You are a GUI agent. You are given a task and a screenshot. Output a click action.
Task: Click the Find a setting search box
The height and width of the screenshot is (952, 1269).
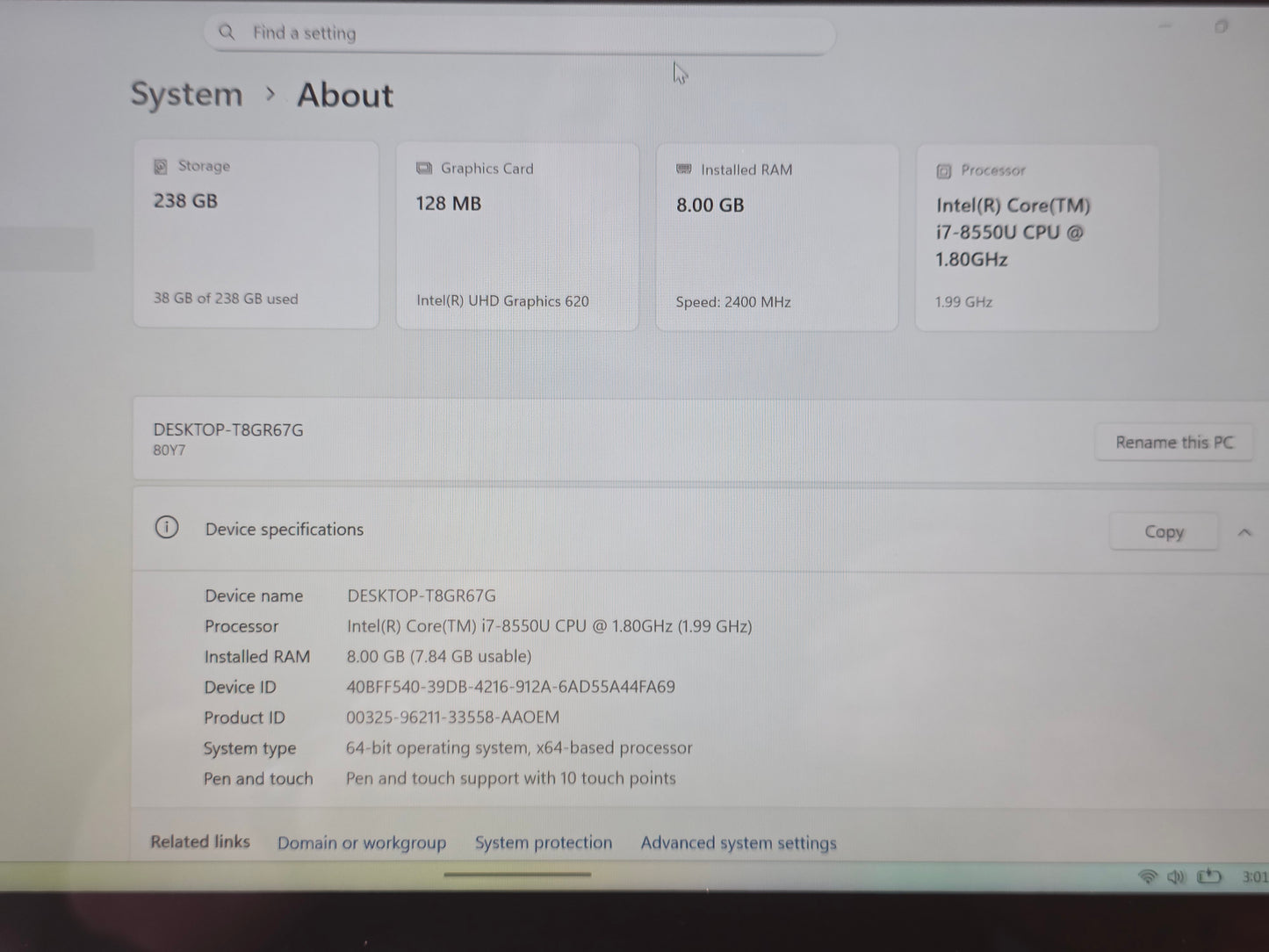point(518,32)
